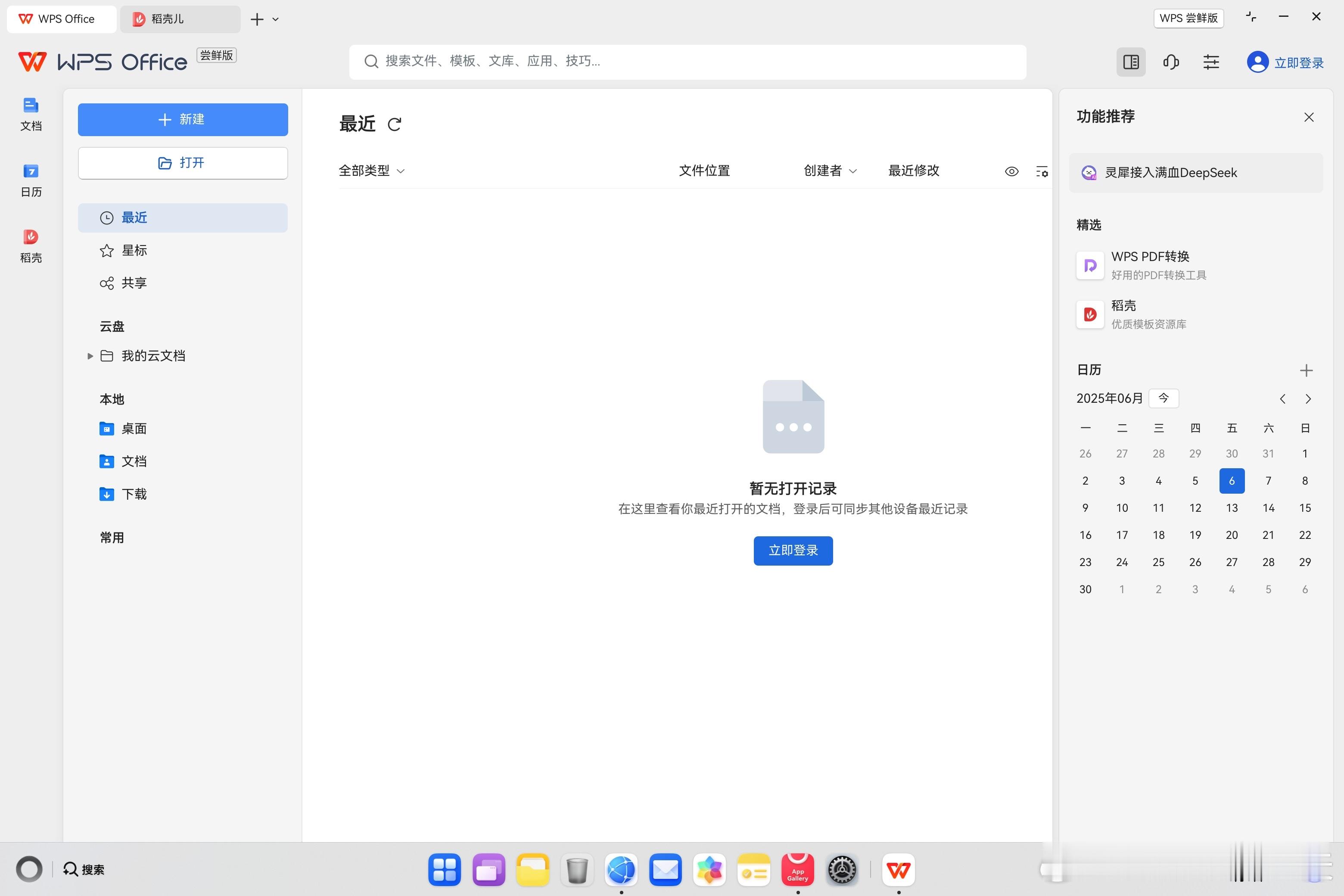Image resolution: width=1344 pixels, height=896 pixels.
Task: Toggle the eye visibility icon in list header
Action: click(x=1011, y=171)
